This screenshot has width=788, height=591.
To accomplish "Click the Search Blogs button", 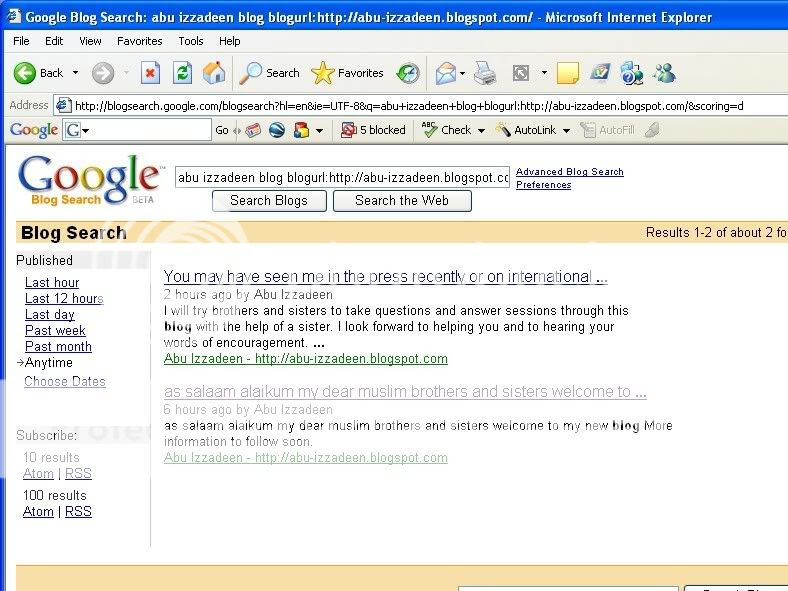I will 269,201.
